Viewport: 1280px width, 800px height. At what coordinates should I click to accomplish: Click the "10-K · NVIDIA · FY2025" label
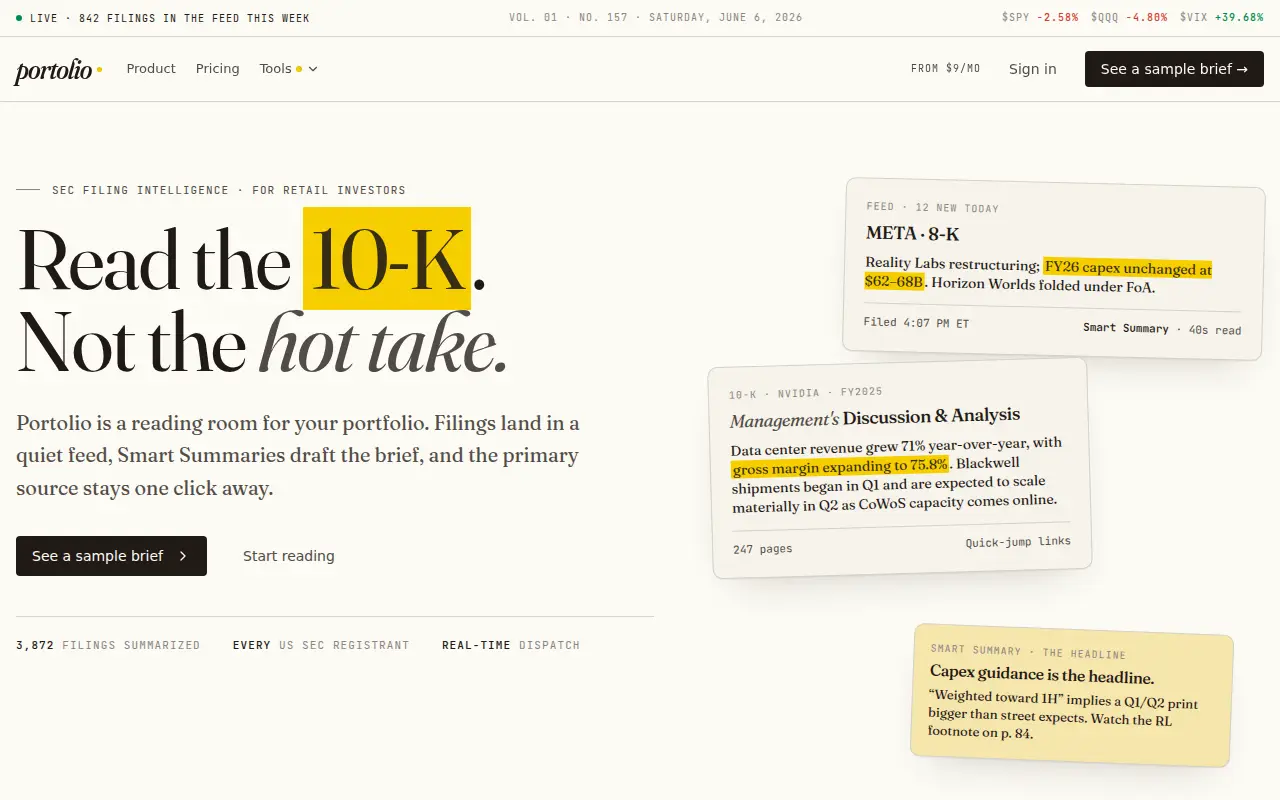805,393
